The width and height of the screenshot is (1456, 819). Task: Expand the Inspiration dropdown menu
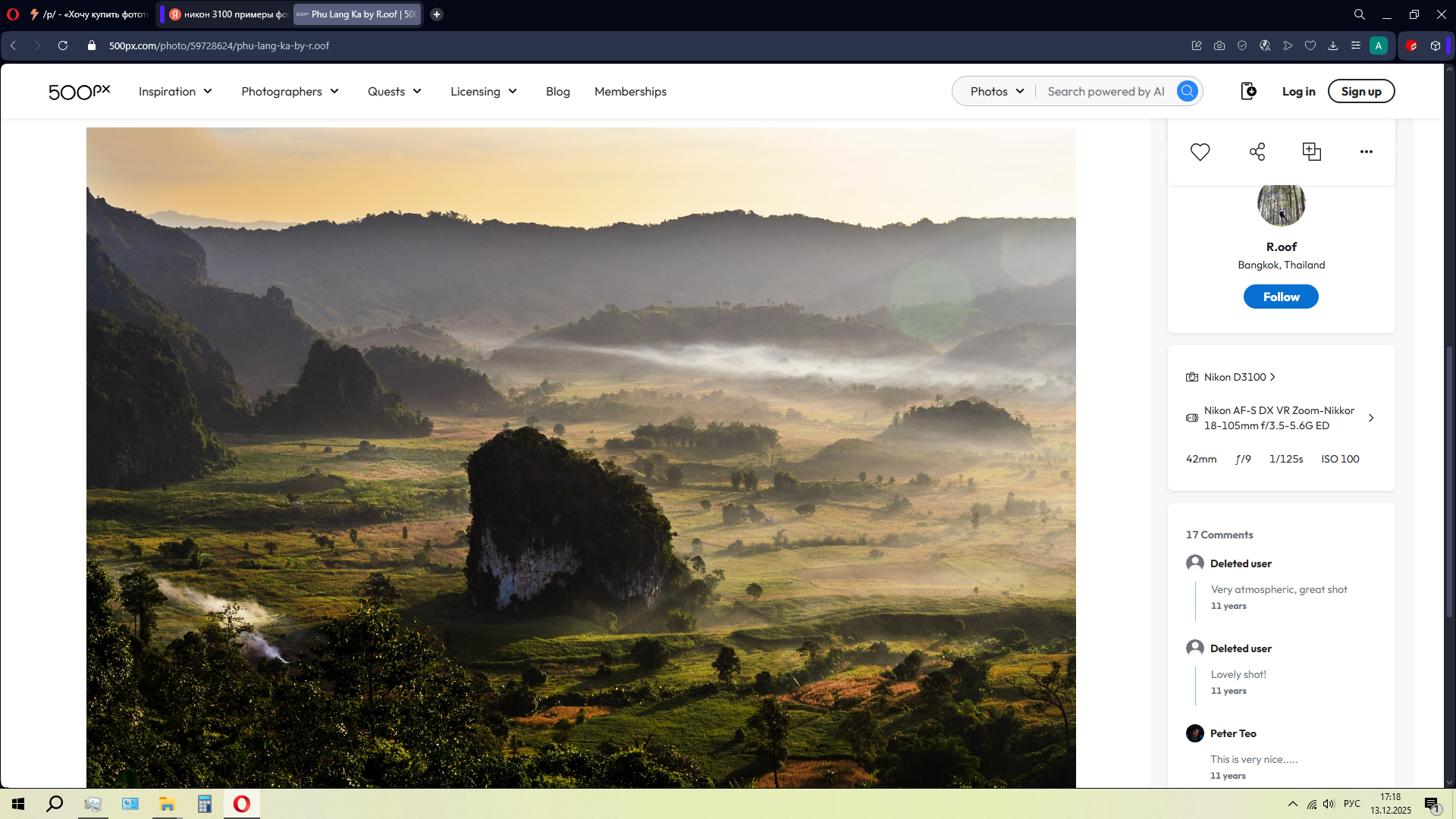(x=175, y=91)
